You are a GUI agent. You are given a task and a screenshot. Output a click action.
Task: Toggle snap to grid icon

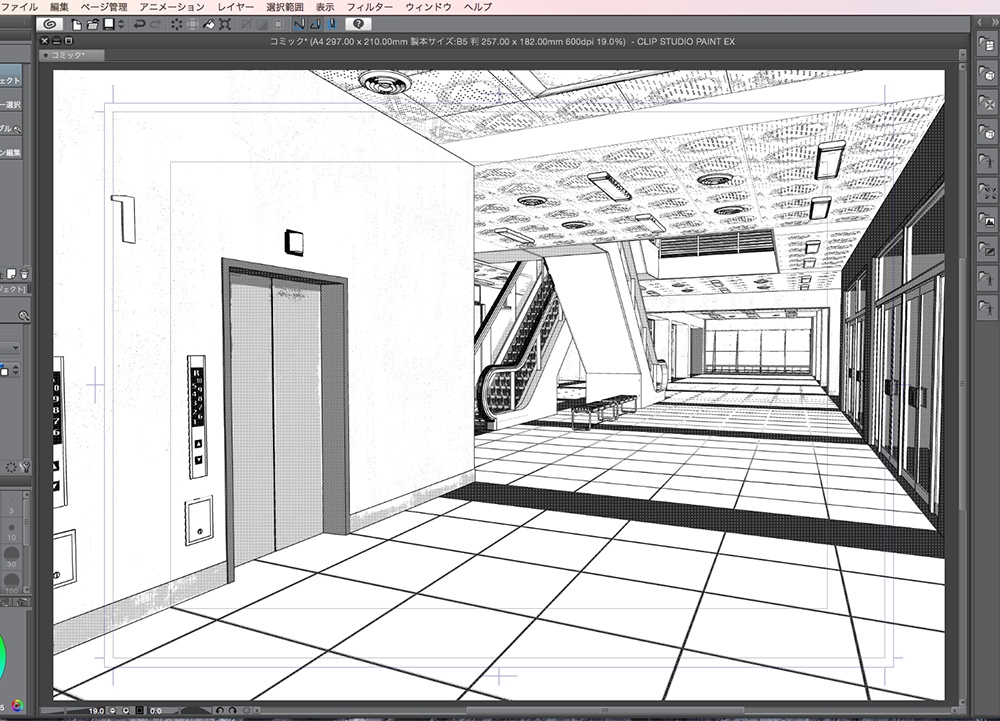332,24
